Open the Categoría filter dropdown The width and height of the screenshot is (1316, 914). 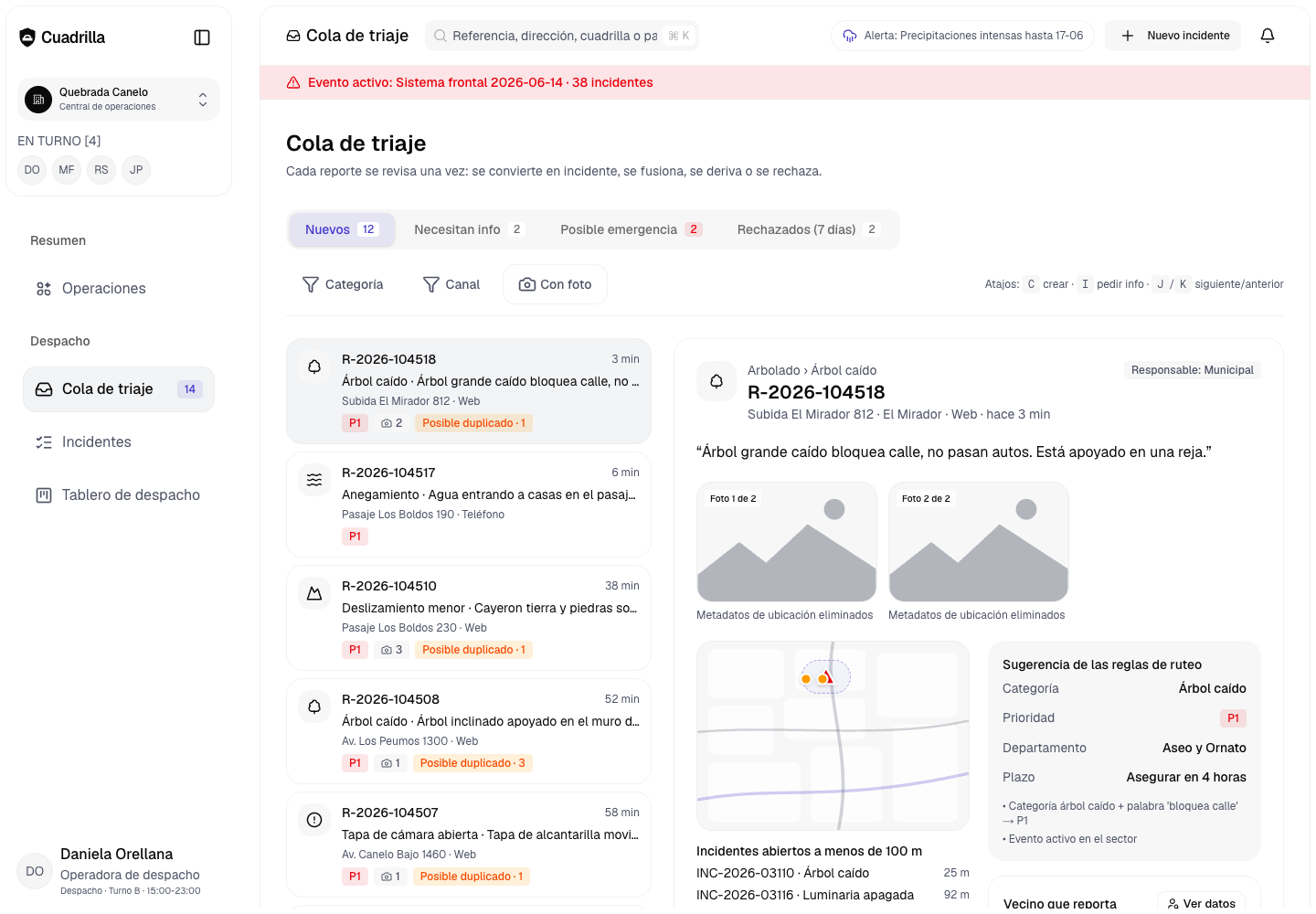[x=343, y=284]
